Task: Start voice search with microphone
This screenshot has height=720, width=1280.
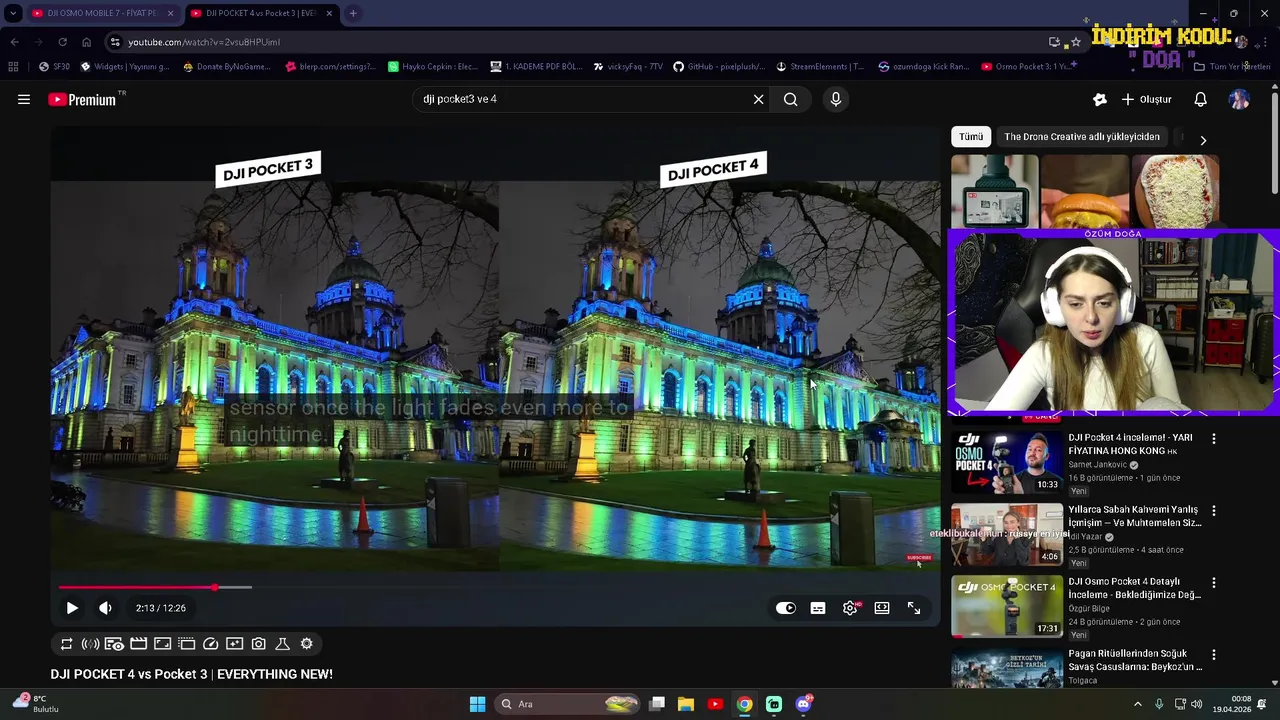Action: tap(836, 99)
